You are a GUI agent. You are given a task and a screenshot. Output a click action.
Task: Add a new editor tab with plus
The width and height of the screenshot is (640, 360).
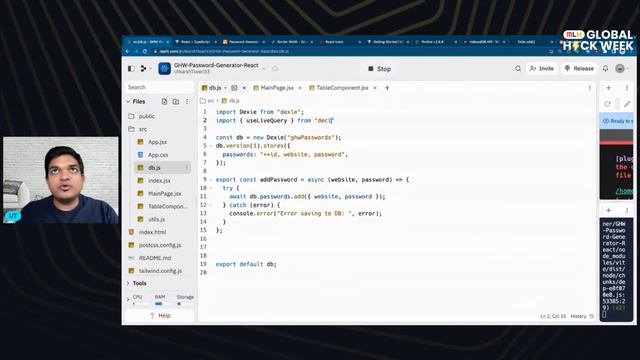pyautogui.click(x=387, y=88)
